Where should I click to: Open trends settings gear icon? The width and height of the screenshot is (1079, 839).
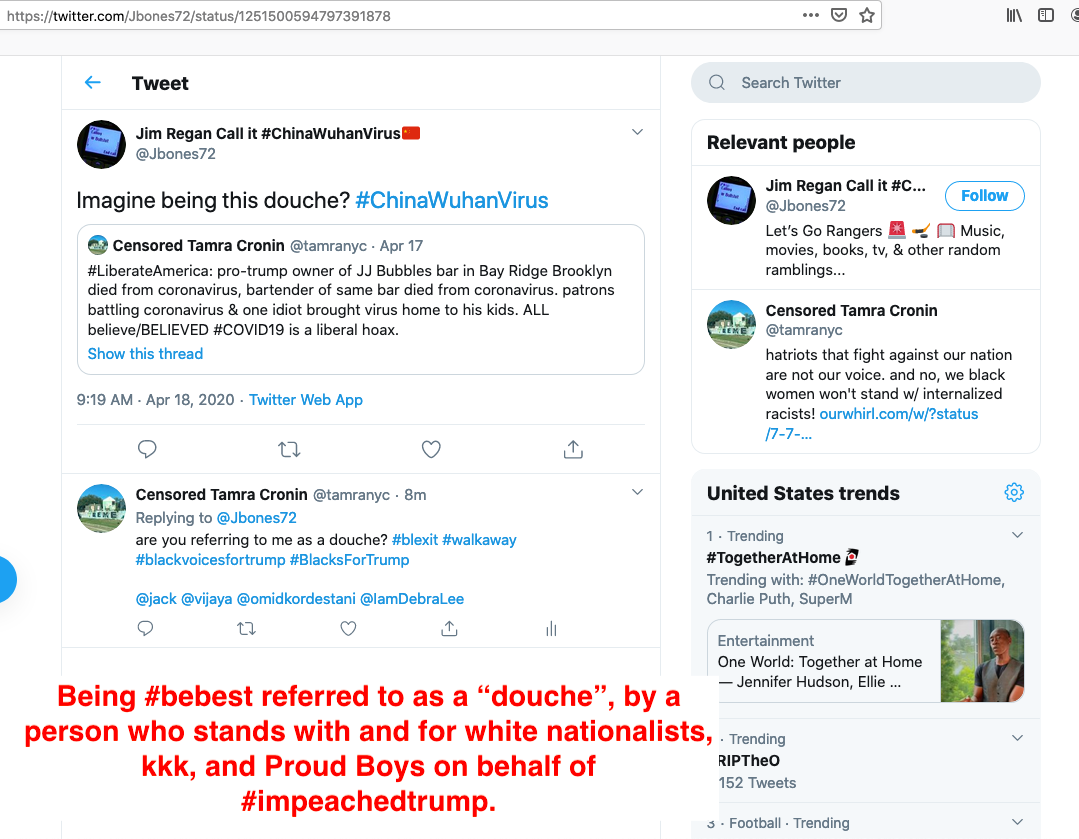[x=1014, y=492]
